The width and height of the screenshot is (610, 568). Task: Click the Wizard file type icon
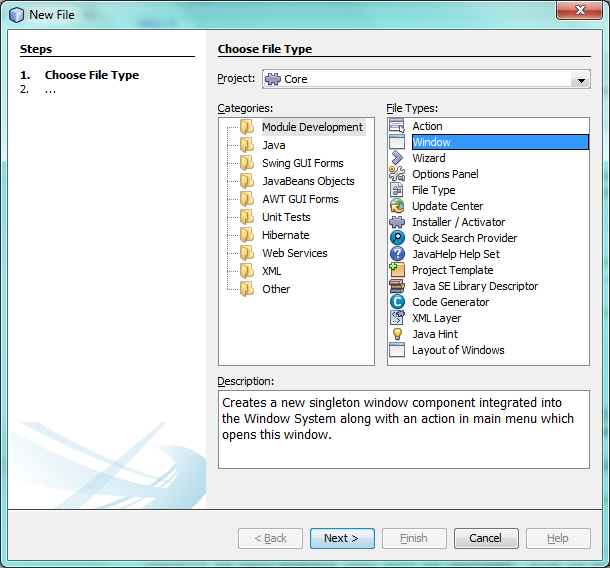click(x=396, y=158)
